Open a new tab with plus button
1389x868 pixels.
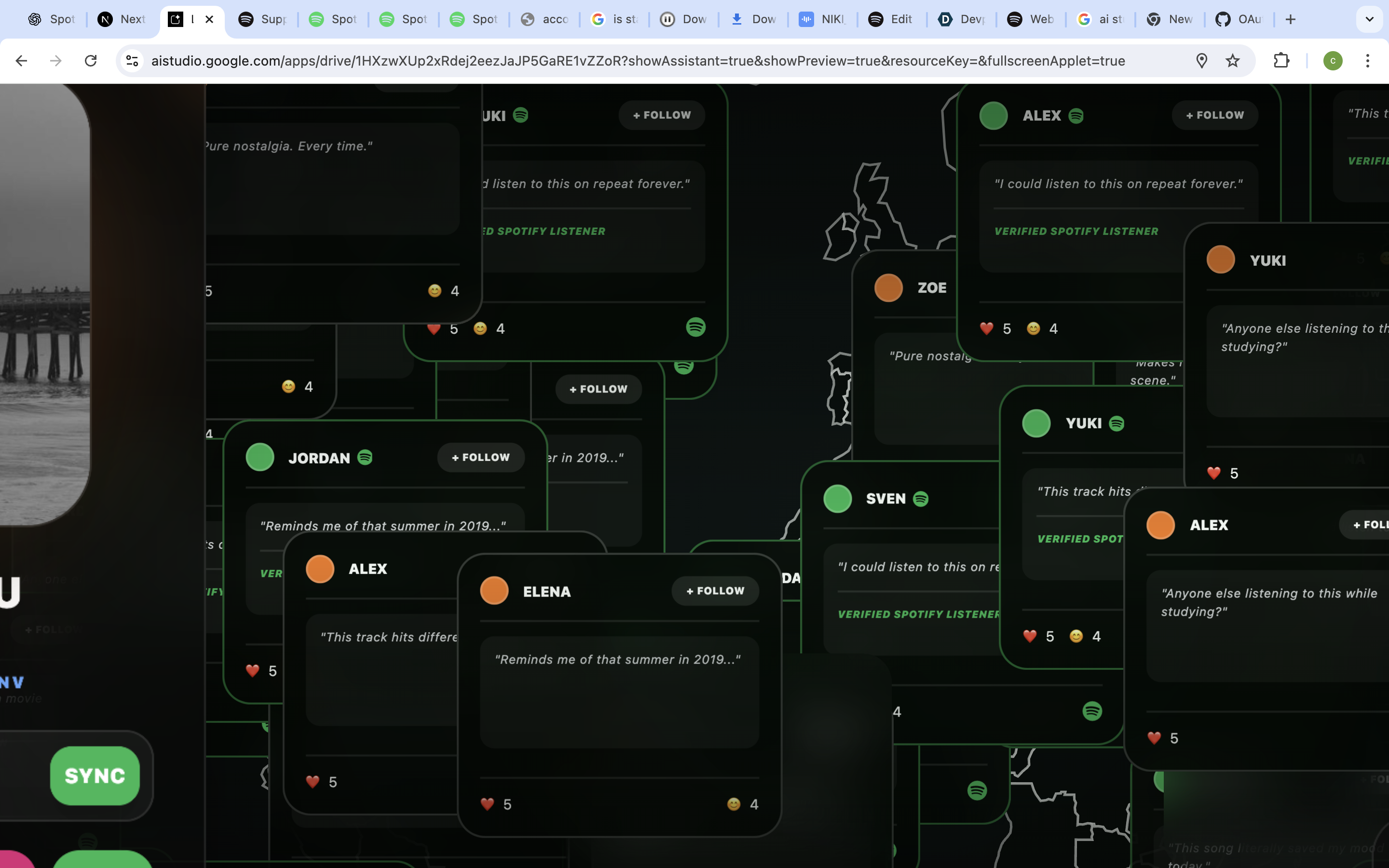[1291, 19]
